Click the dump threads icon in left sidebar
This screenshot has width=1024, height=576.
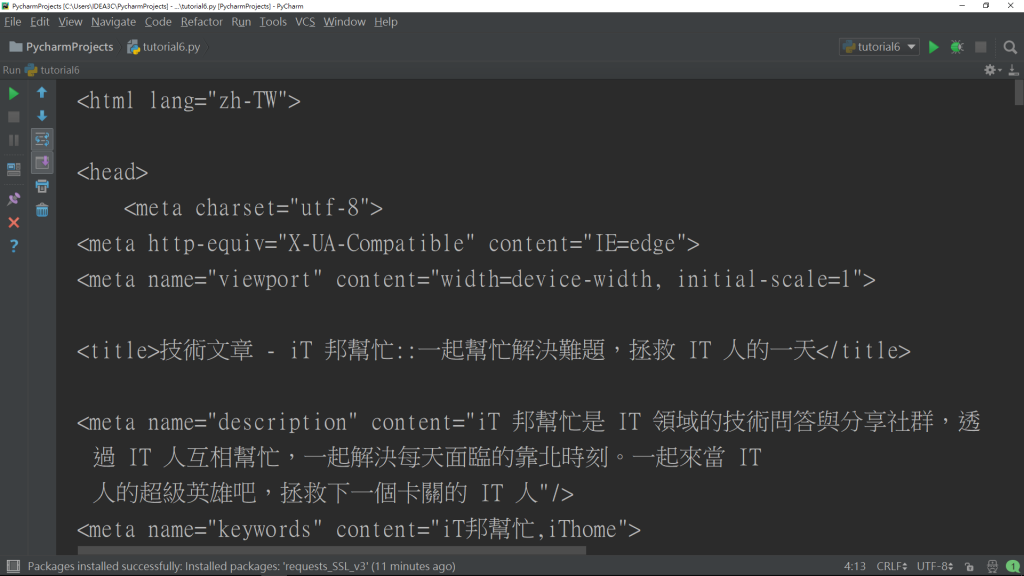[x=13, y=169]
